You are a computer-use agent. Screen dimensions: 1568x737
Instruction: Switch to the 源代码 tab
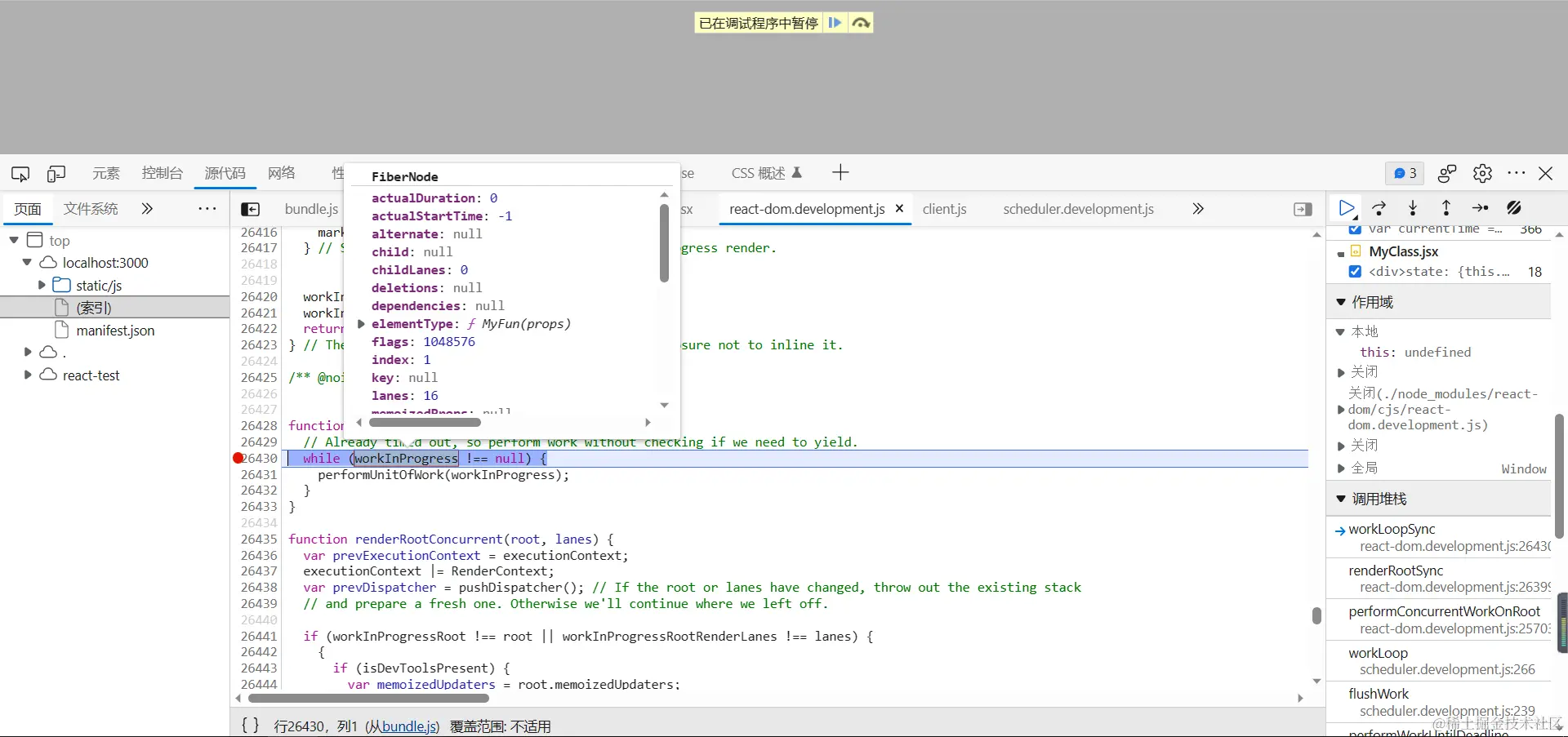tap(225, 173)
